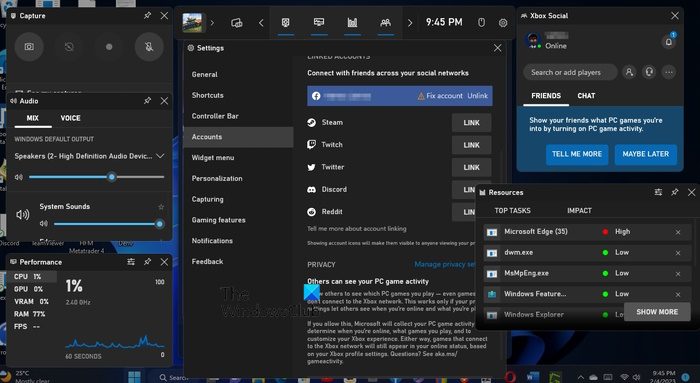This screenshot has height=383, width=700.
Task: Select RAM metric in Performance widget
Action: 32,314
